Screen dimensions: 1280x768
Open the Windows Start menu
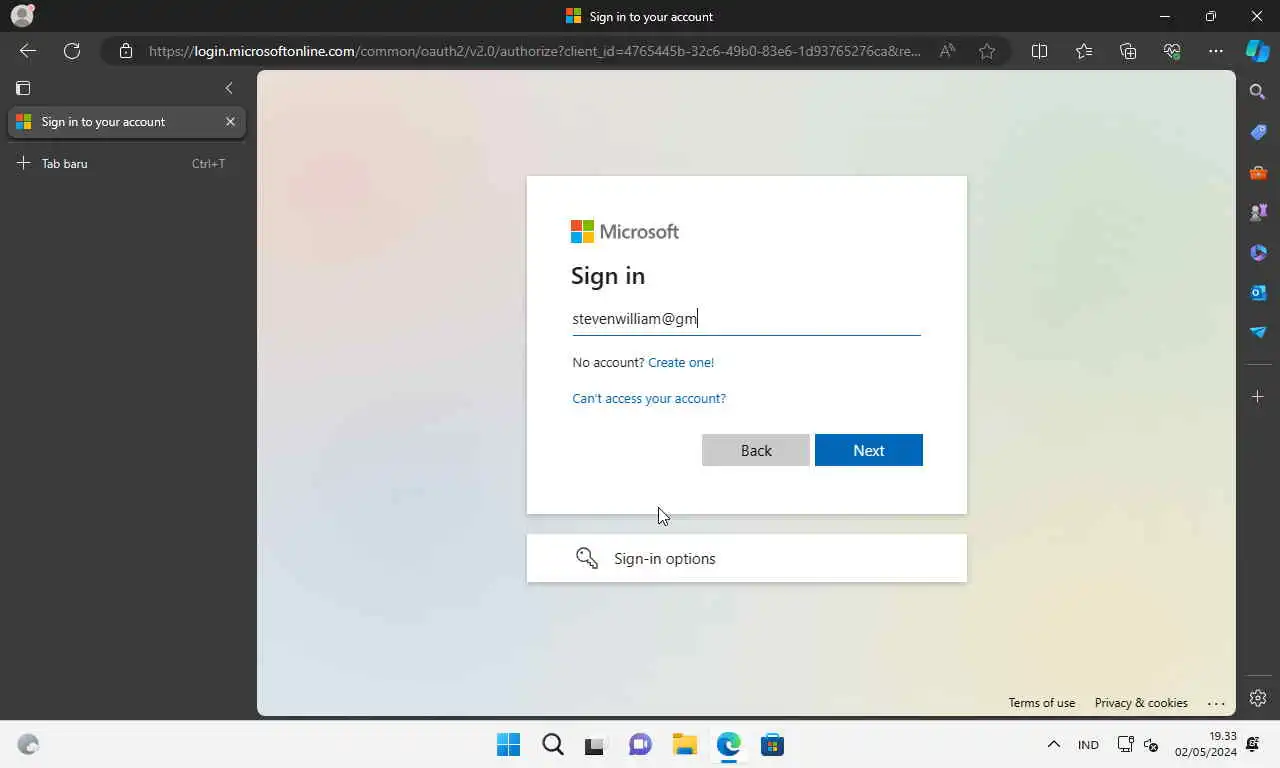click(x=508, y=745)
